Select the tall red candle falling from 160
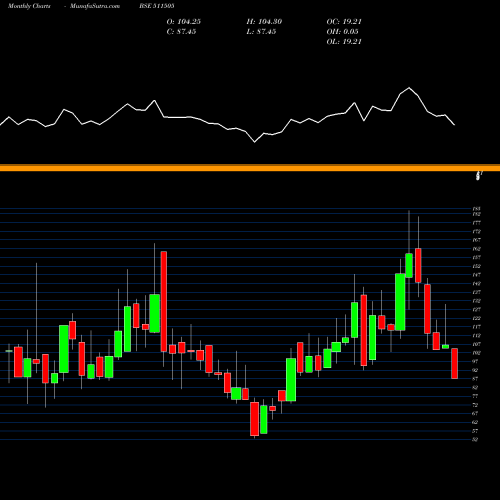This screenshot has width=500, height=500. coord(164,301)
